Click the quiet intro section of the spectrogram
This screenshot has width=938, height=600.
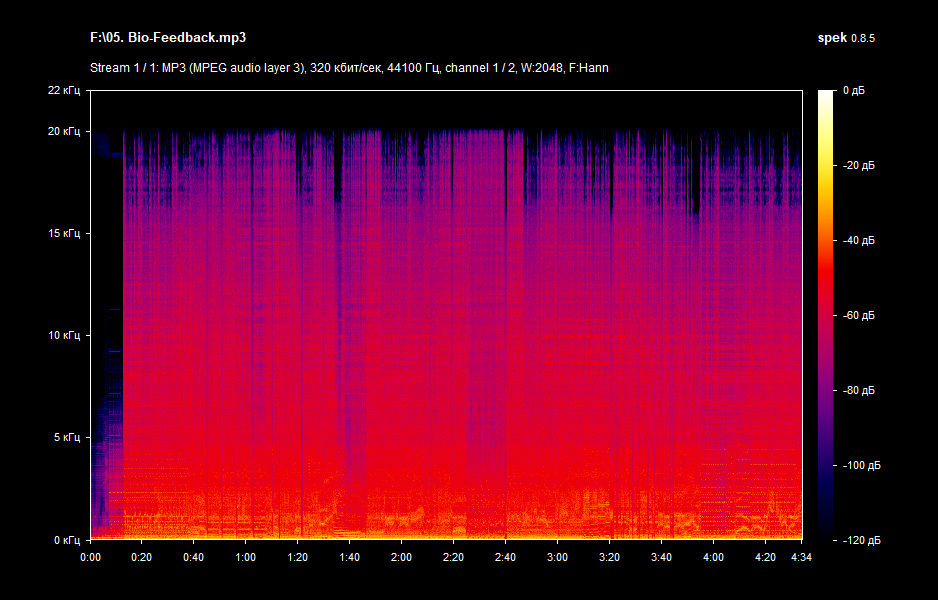pyautogui.click(x=100, y=400)
